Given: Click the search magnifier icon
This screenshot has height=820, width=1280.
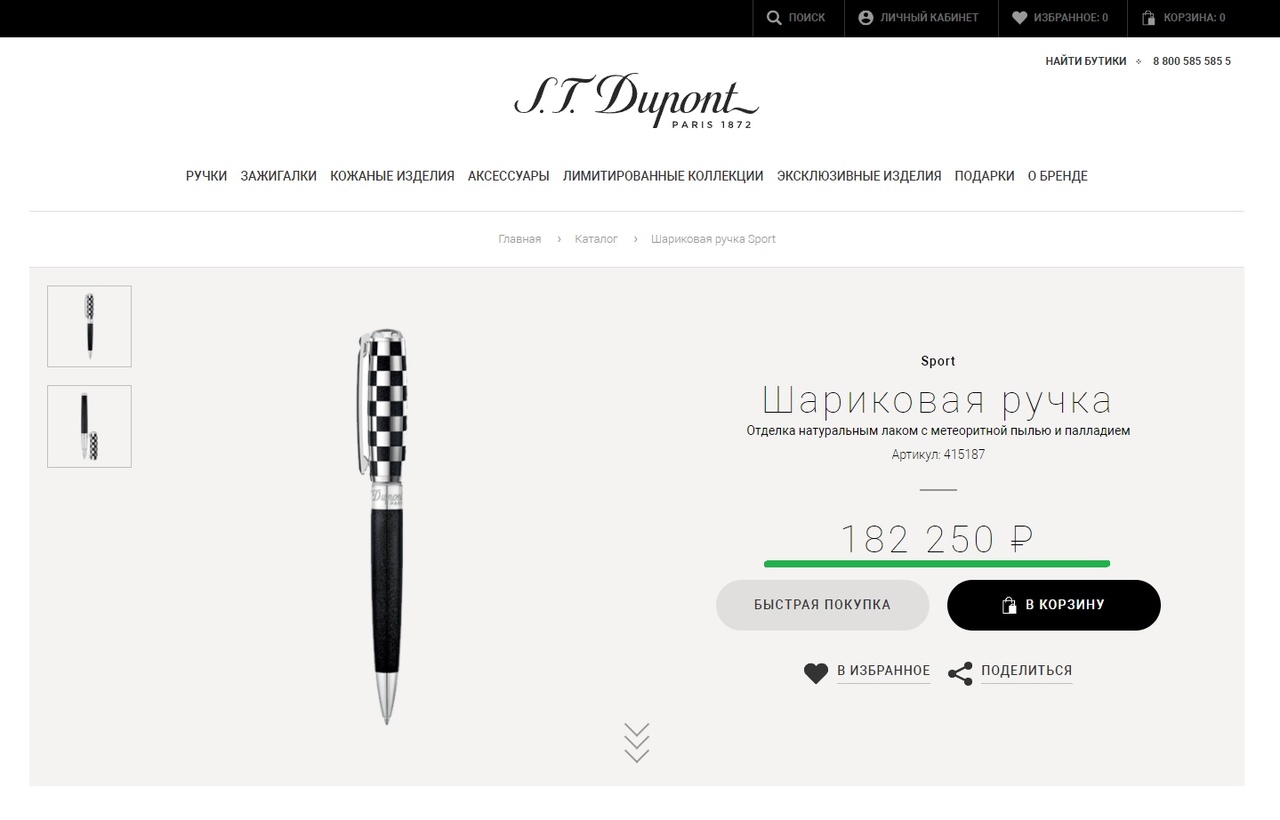Looking at the screenshot, I should tap(774, 18).
